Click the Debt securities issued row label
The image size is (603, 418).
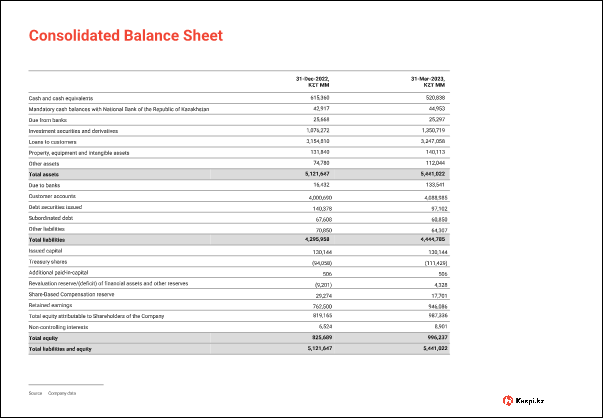pos(56,208)
